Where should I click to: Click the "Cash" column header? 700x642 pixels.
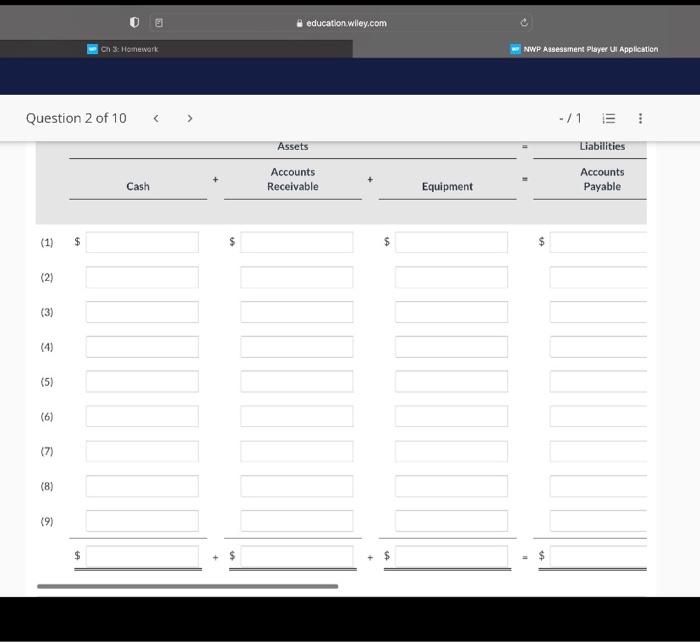click(138, 186)
